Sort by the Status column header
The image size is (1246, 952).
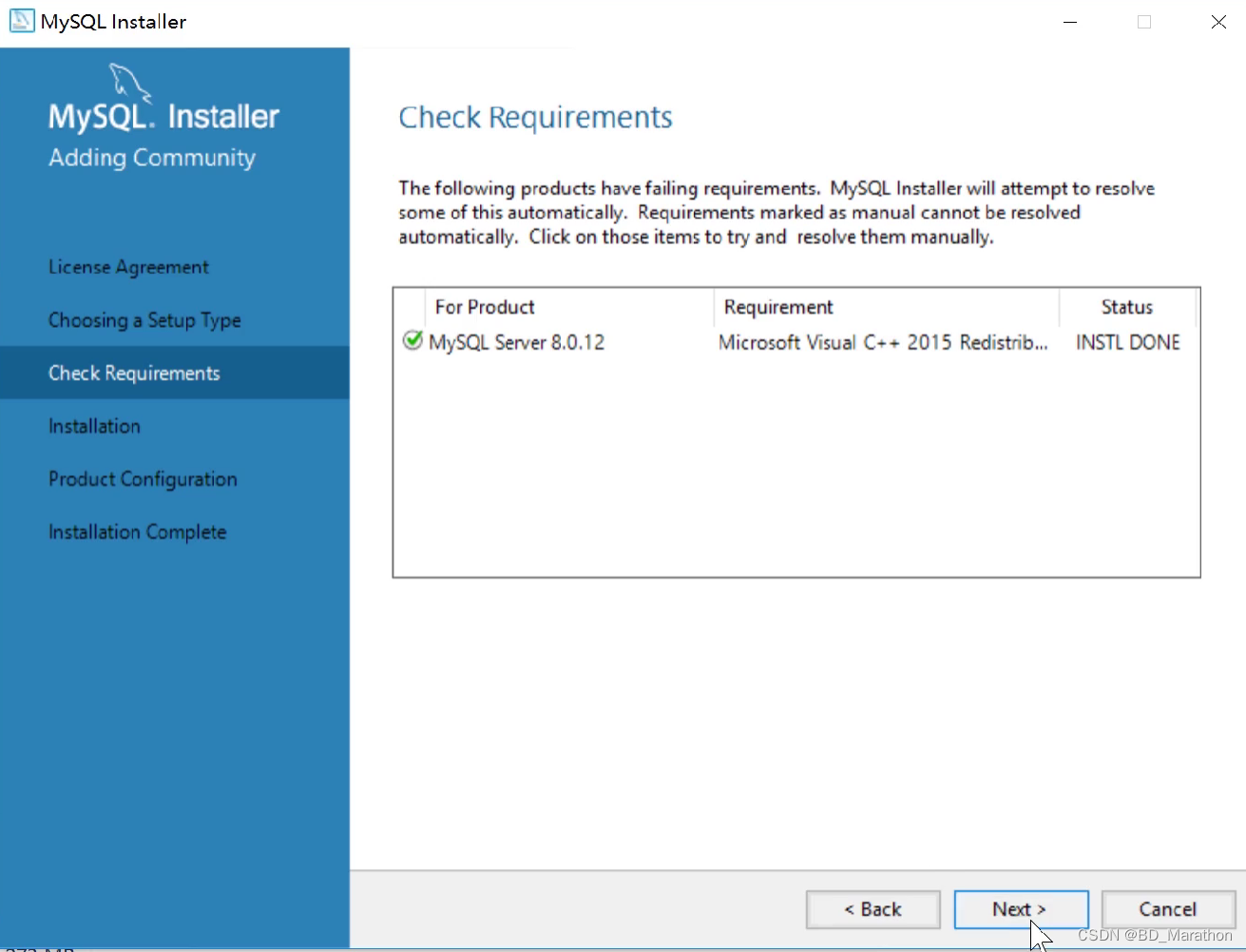1126,306
